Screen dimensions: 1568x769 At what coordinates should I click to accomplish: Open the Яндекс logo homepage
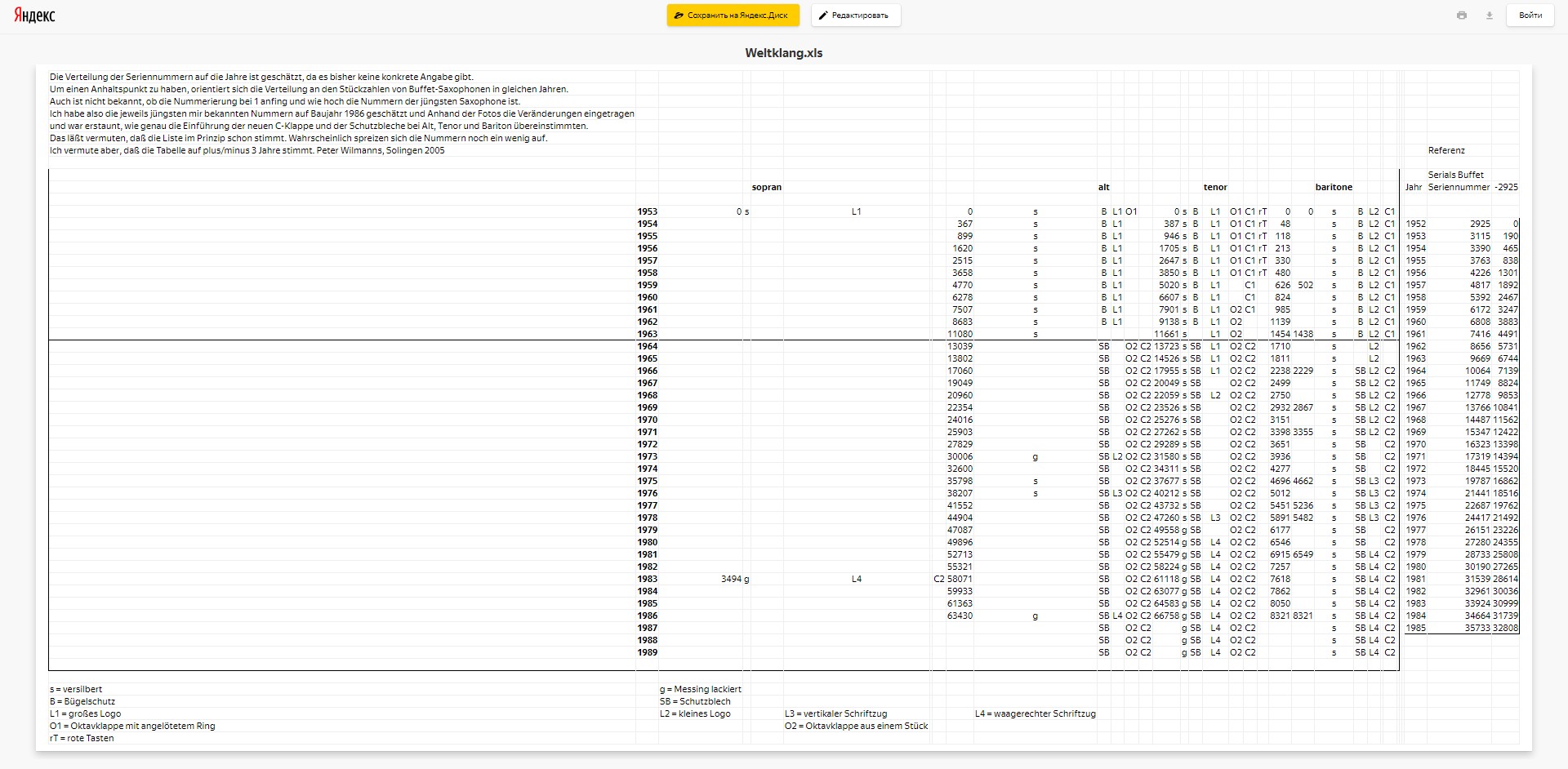pos(34,16)
